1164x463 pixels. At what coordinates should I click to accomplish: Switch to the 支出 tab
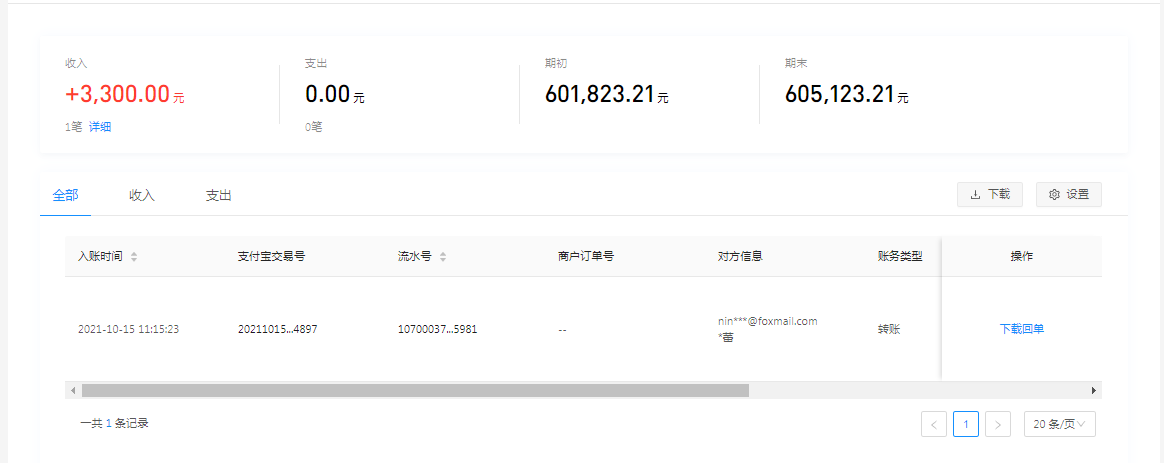coord(219,196)
